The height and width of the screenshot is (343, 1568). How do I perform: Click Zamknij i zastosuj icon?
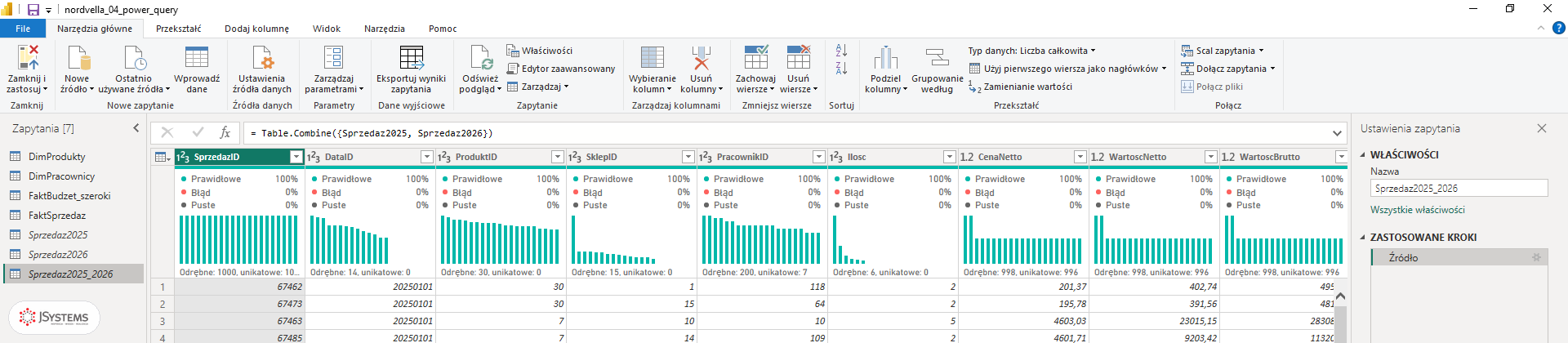pos(27,58)
